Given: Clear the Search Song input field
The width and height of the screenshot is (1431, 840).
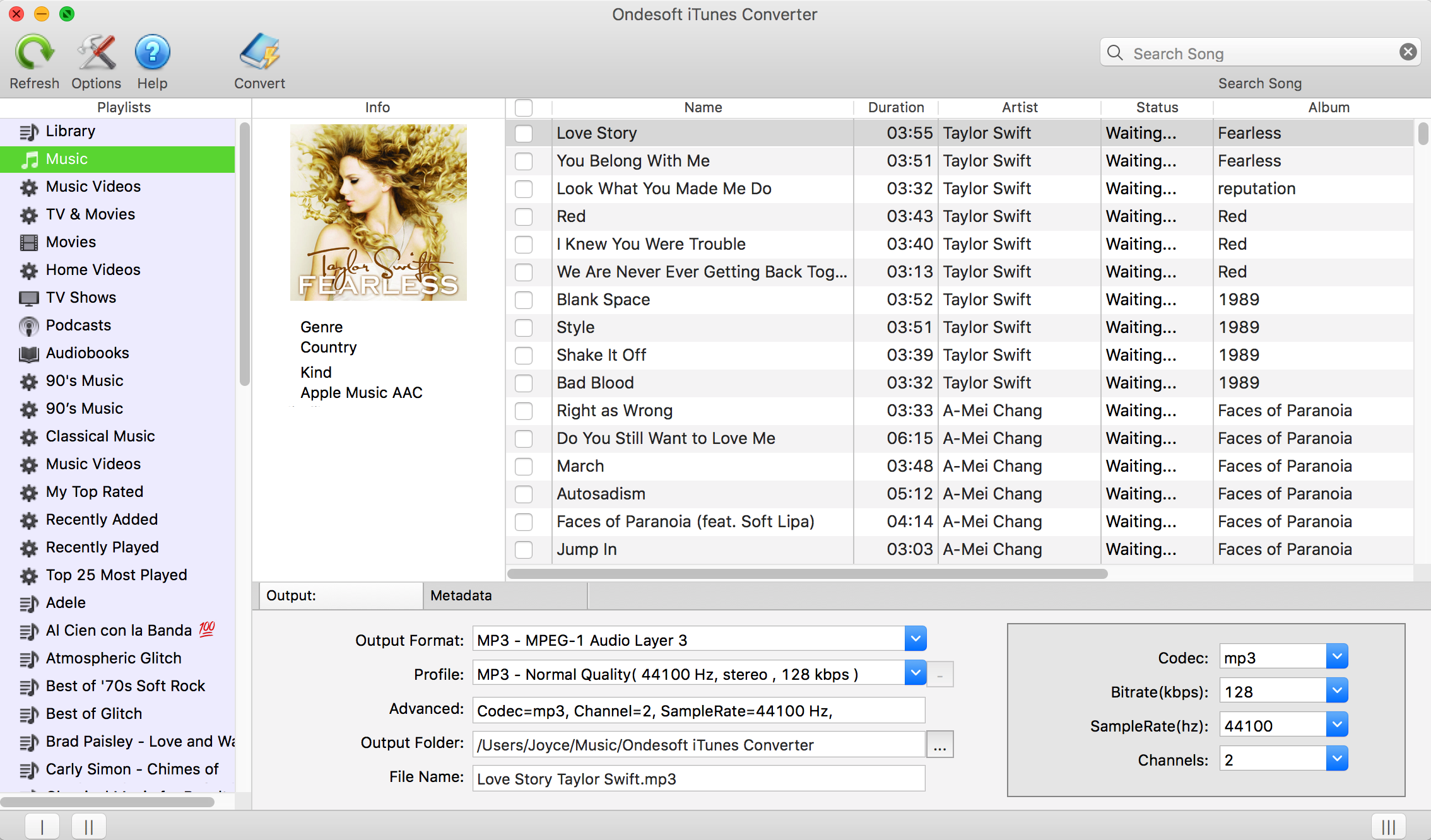Looking at the screenshot, I should point(1410,52).
